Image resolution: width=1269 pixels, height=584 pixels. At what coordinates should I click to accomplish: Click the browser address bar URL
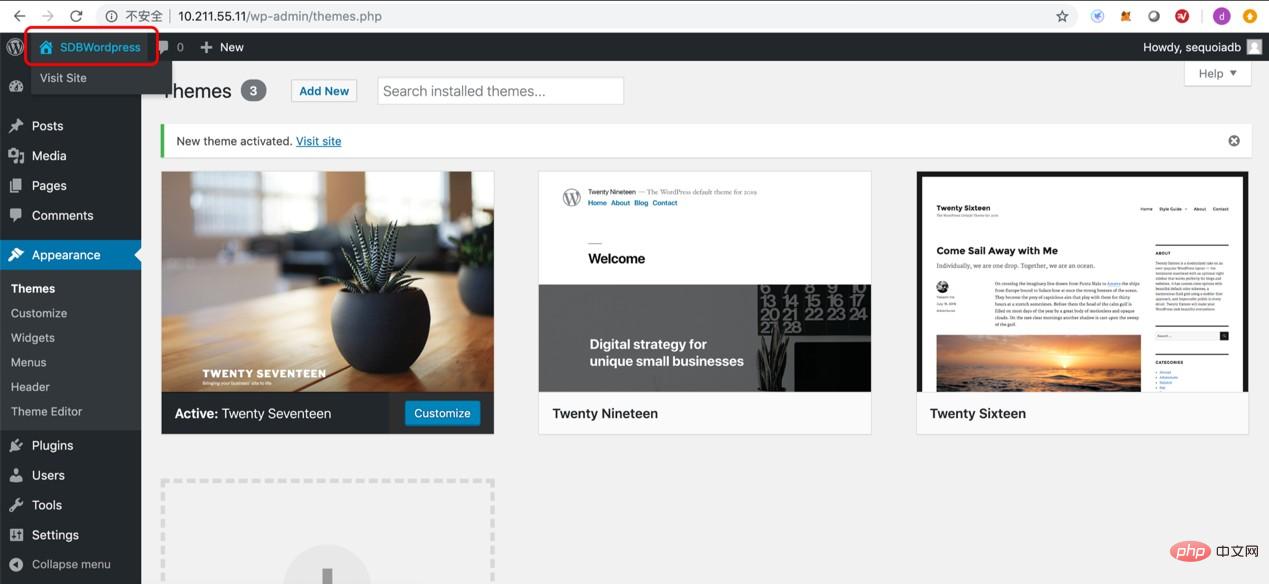280,16
